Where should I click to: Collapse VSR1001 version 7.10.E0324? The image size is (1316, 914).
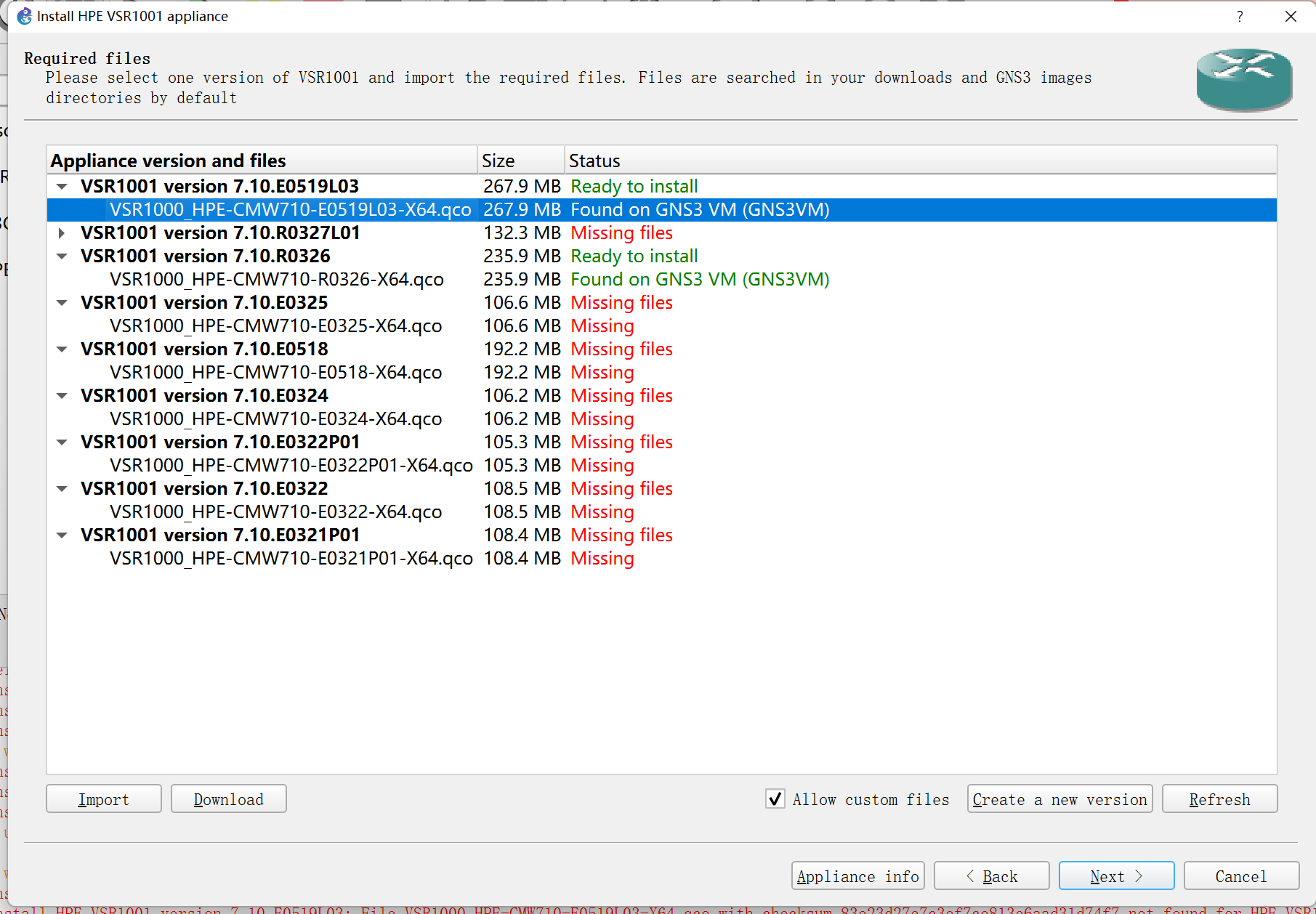62,396
